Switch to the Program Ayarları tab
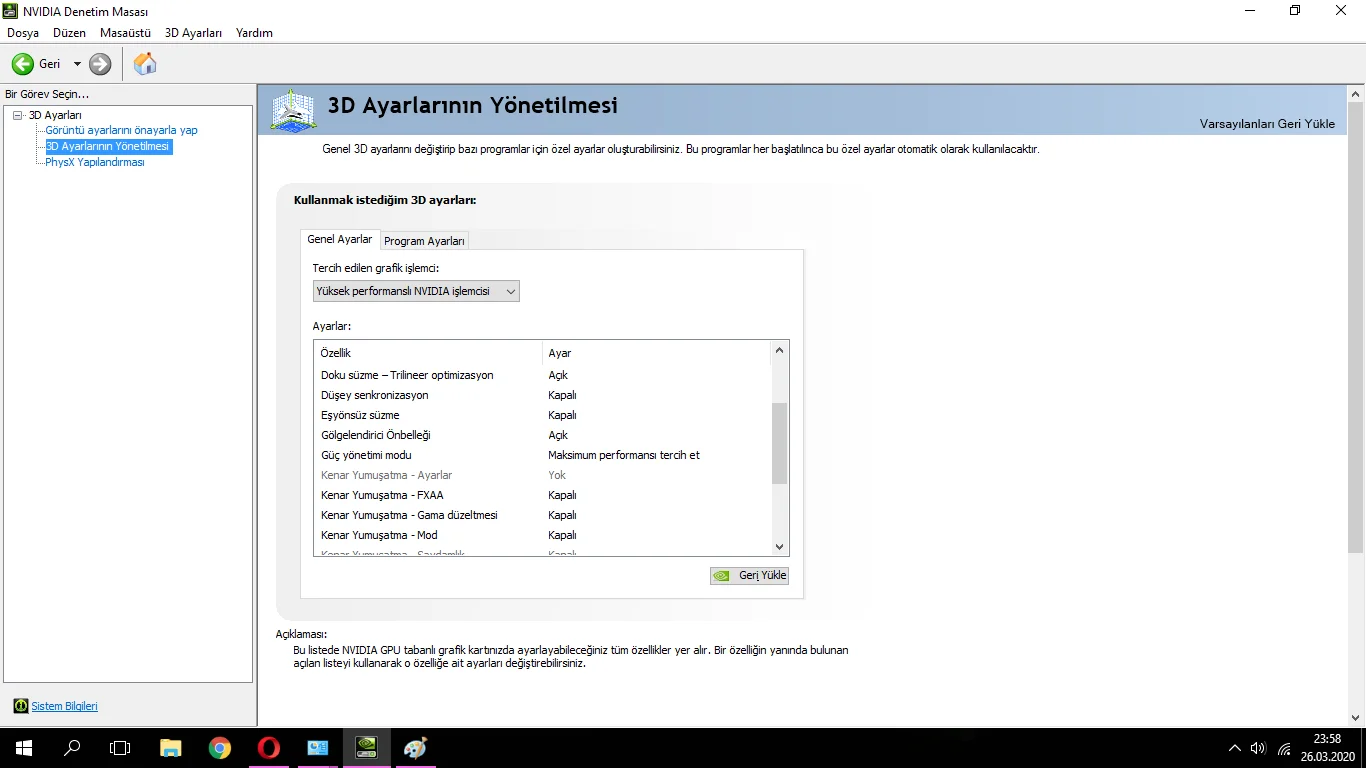The width and height of the screenshot is (1366, 768). point(424,241)
